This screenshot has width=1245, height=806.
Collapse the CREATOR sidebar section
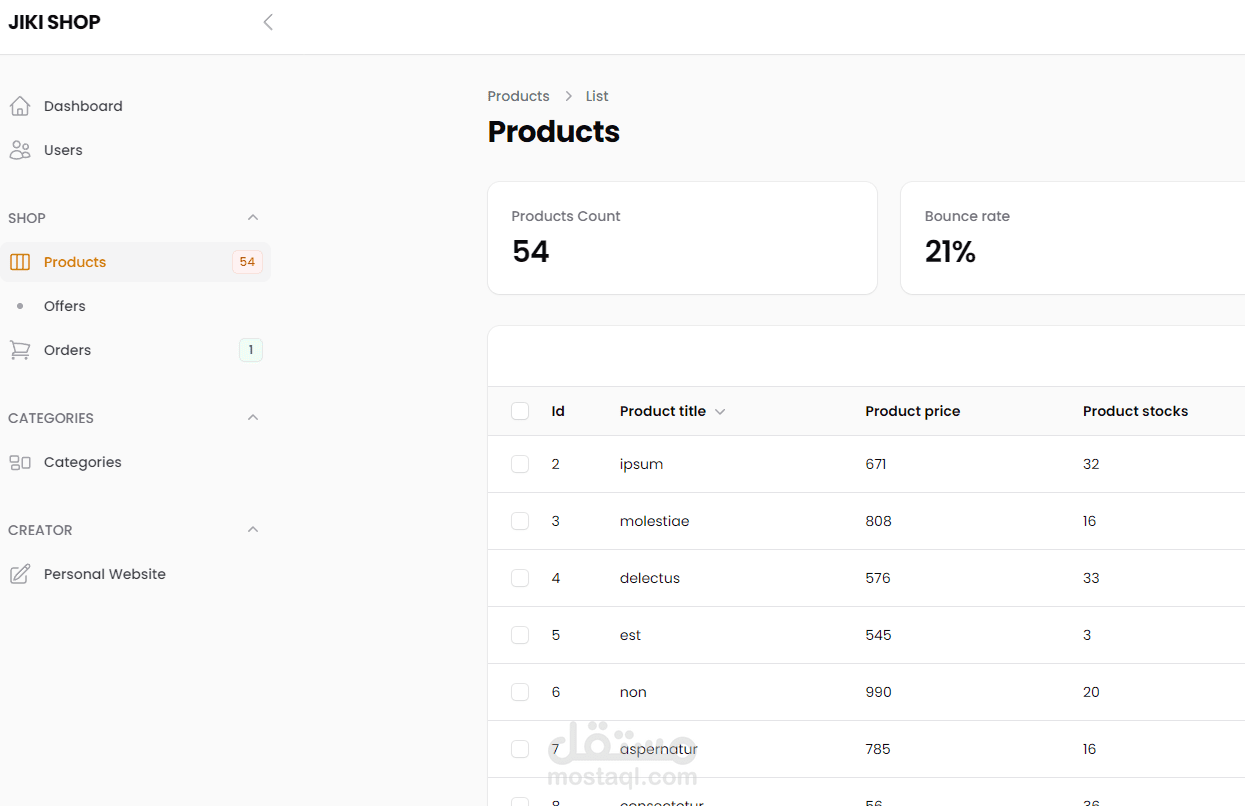pos(253,530)
